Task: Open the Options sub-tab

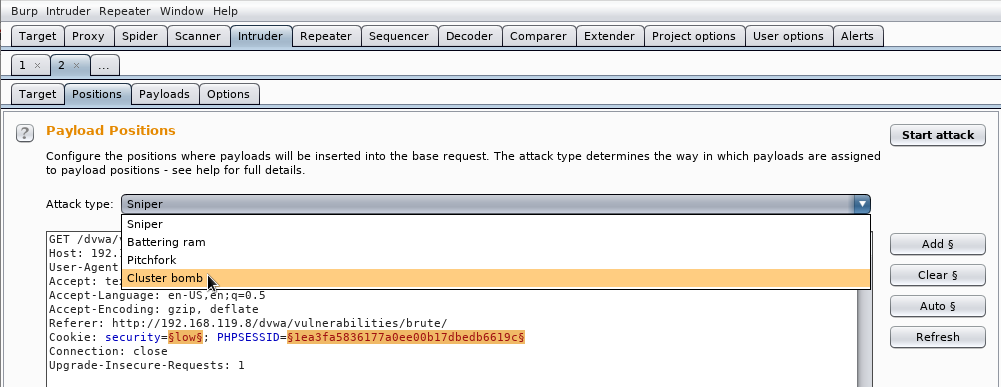Action: [229, 94]
